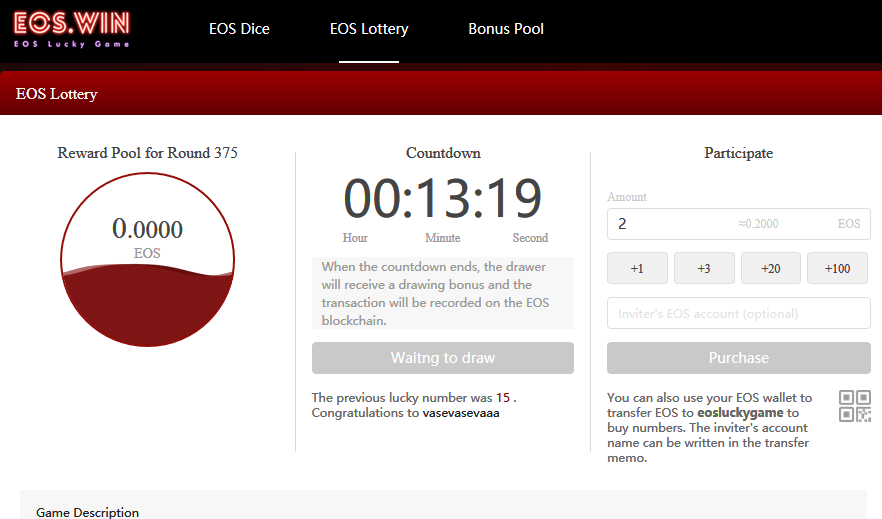Click the Reward Pool for Round 375 heading
The image size is (882, 519).
147,153
